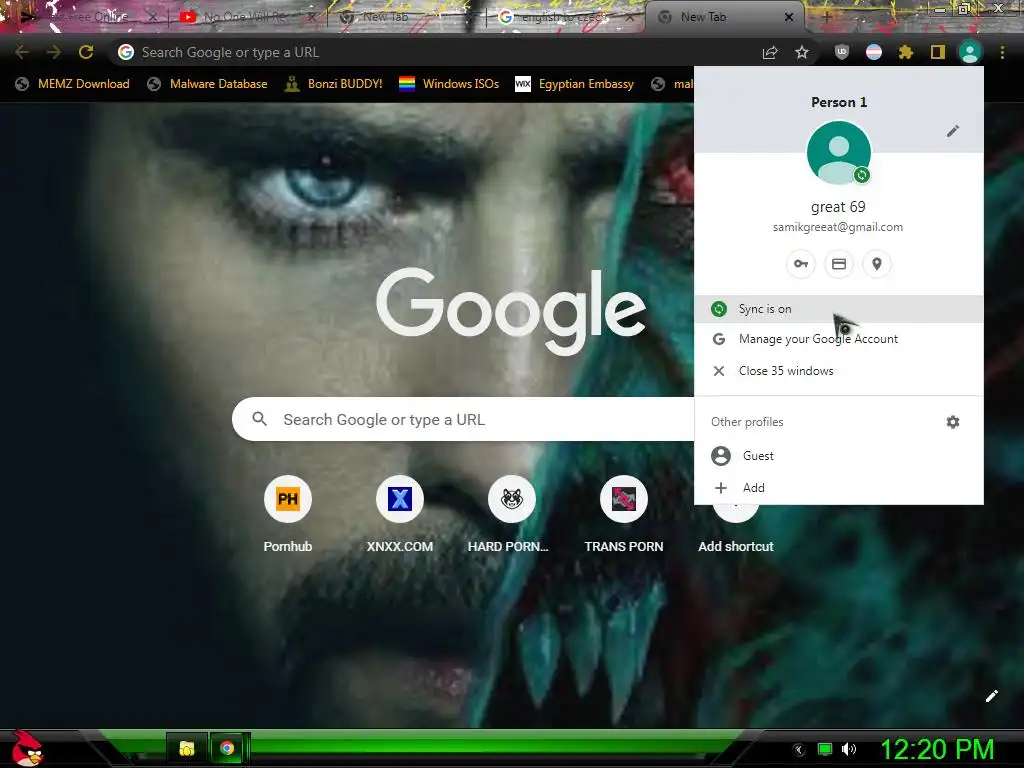
Task: Edit profile name with the pencil icon
Action: pos(953,131)
